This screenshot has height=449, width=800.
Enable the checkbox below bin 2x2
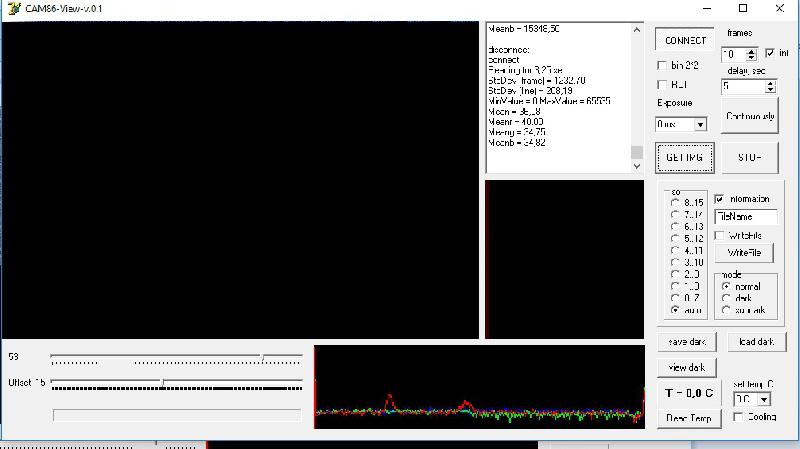(x=662, y=85)
